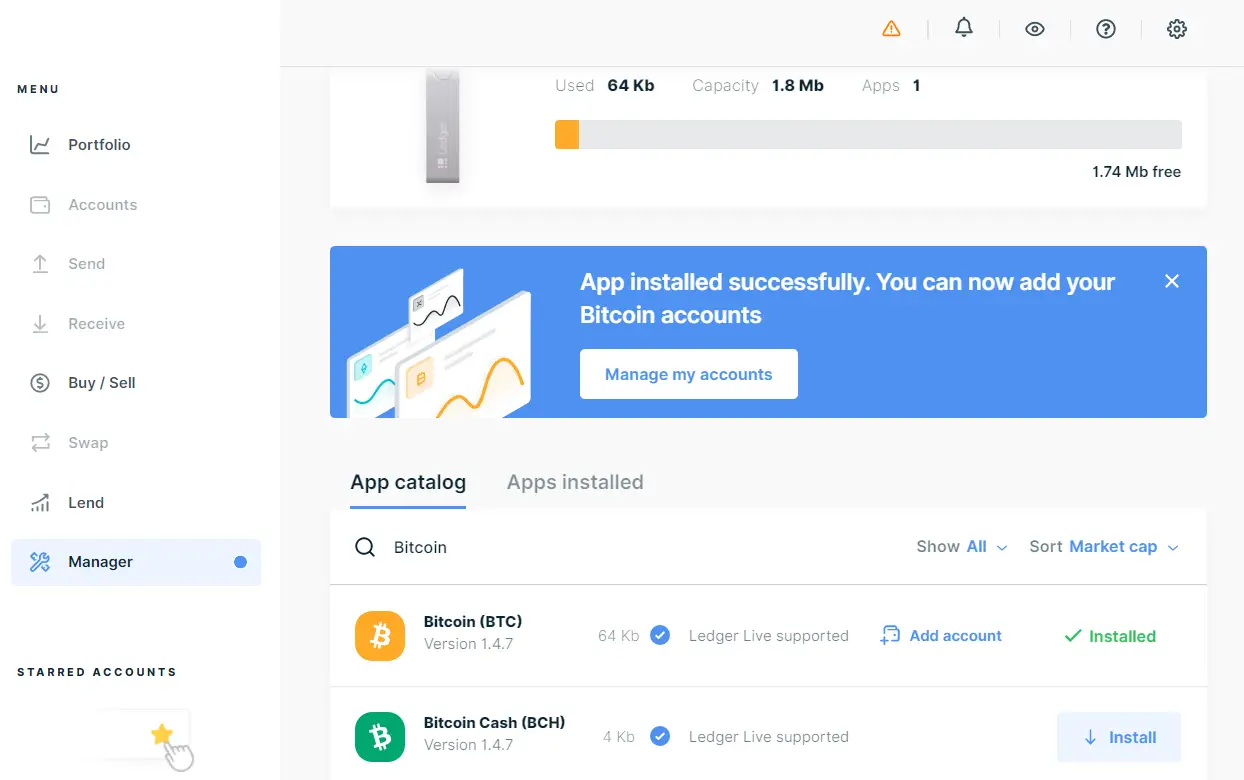
Task: Open the notifications bell
Action: click(x=964, y=28)
